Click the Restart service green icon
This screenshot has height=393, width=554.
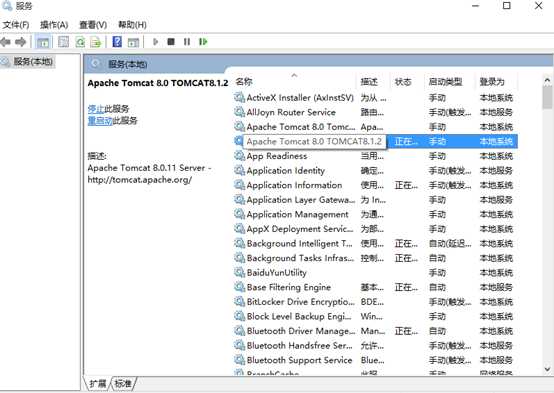pyautogui.click(x=203, y=42)
